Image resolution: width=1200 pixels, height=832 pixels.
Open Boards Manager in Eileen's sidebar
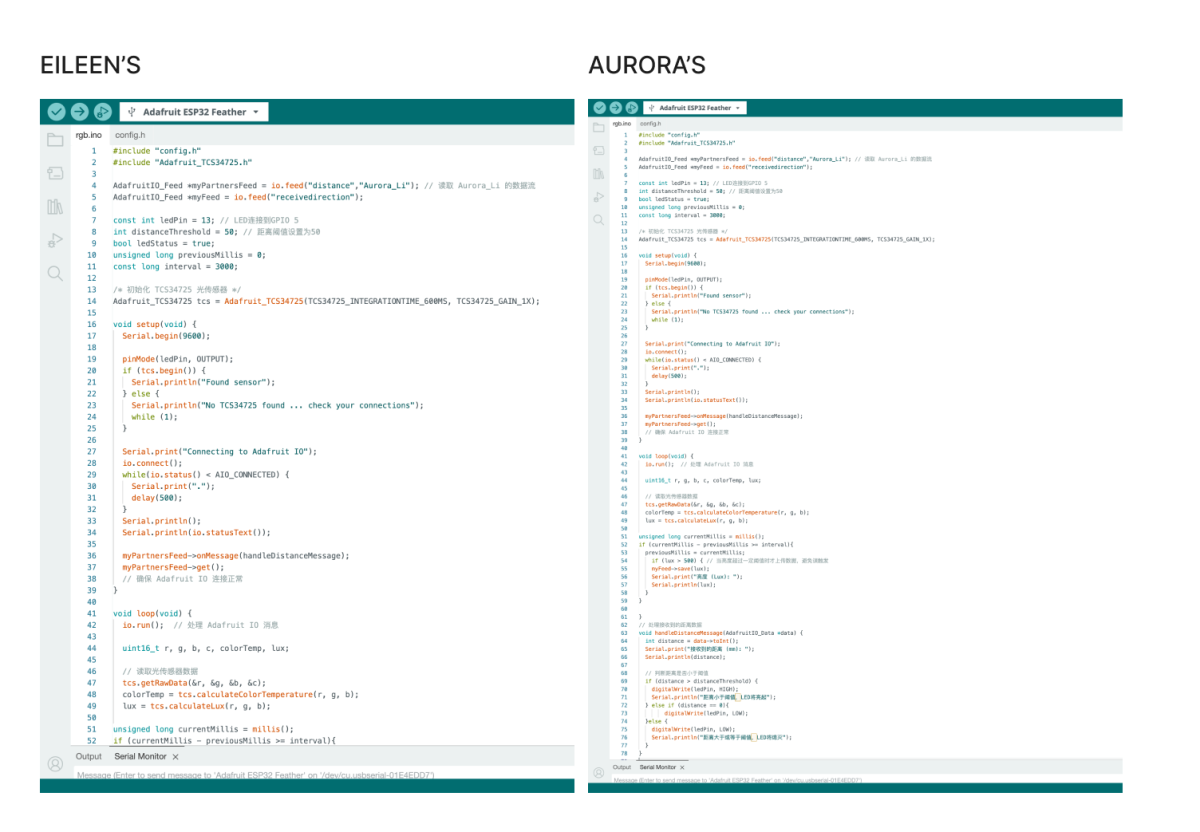55,173
